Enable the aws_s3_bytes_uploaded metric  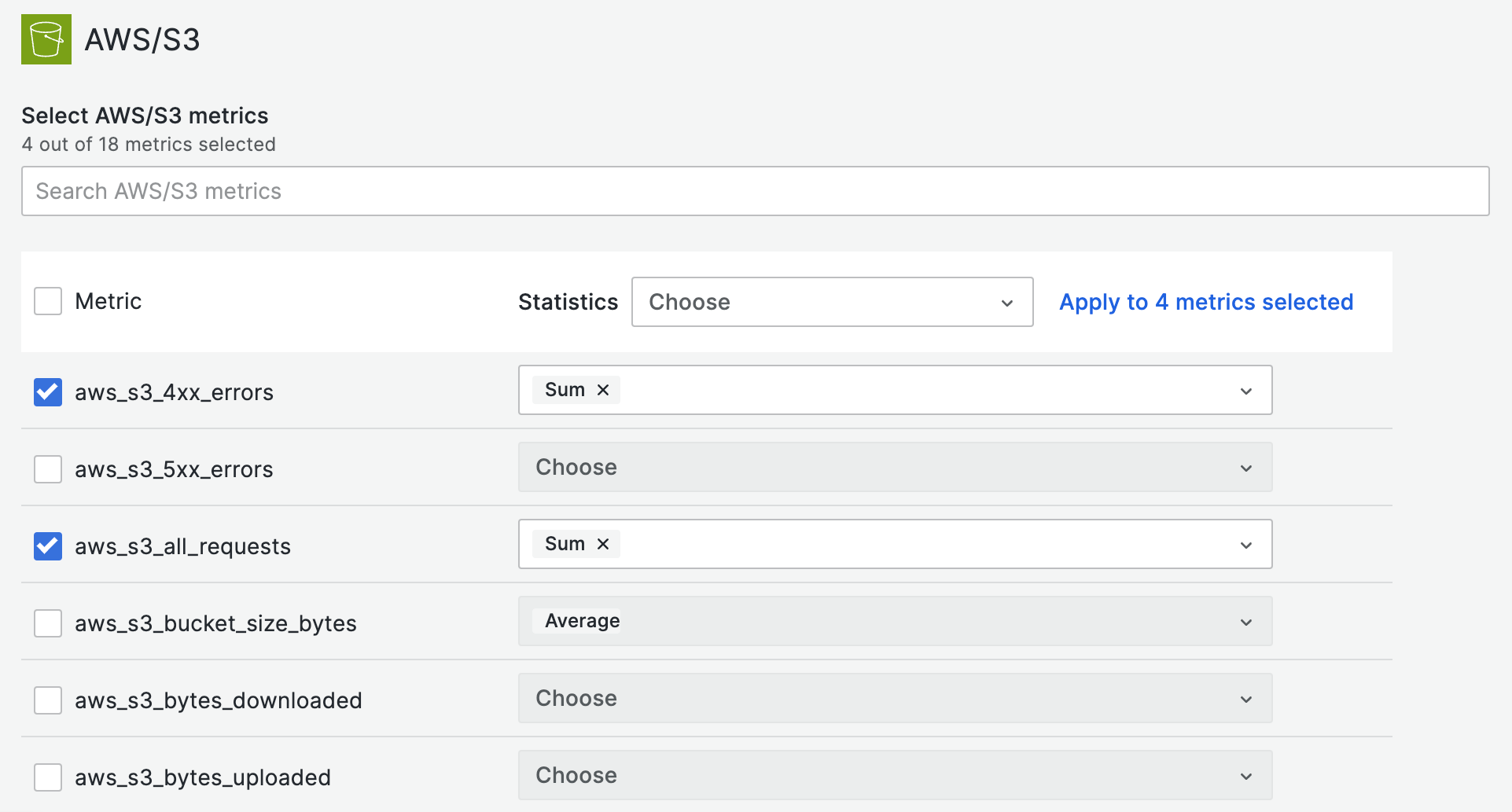[x=47, y=777]
